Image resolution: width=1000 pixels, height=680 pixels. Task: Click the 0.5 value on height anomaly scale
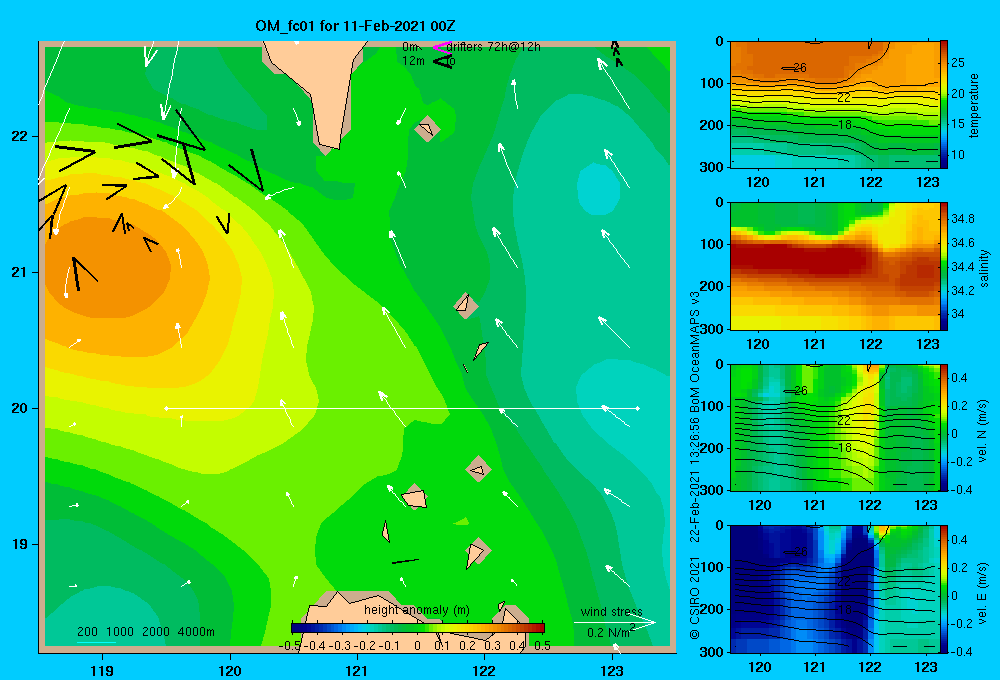542,646
